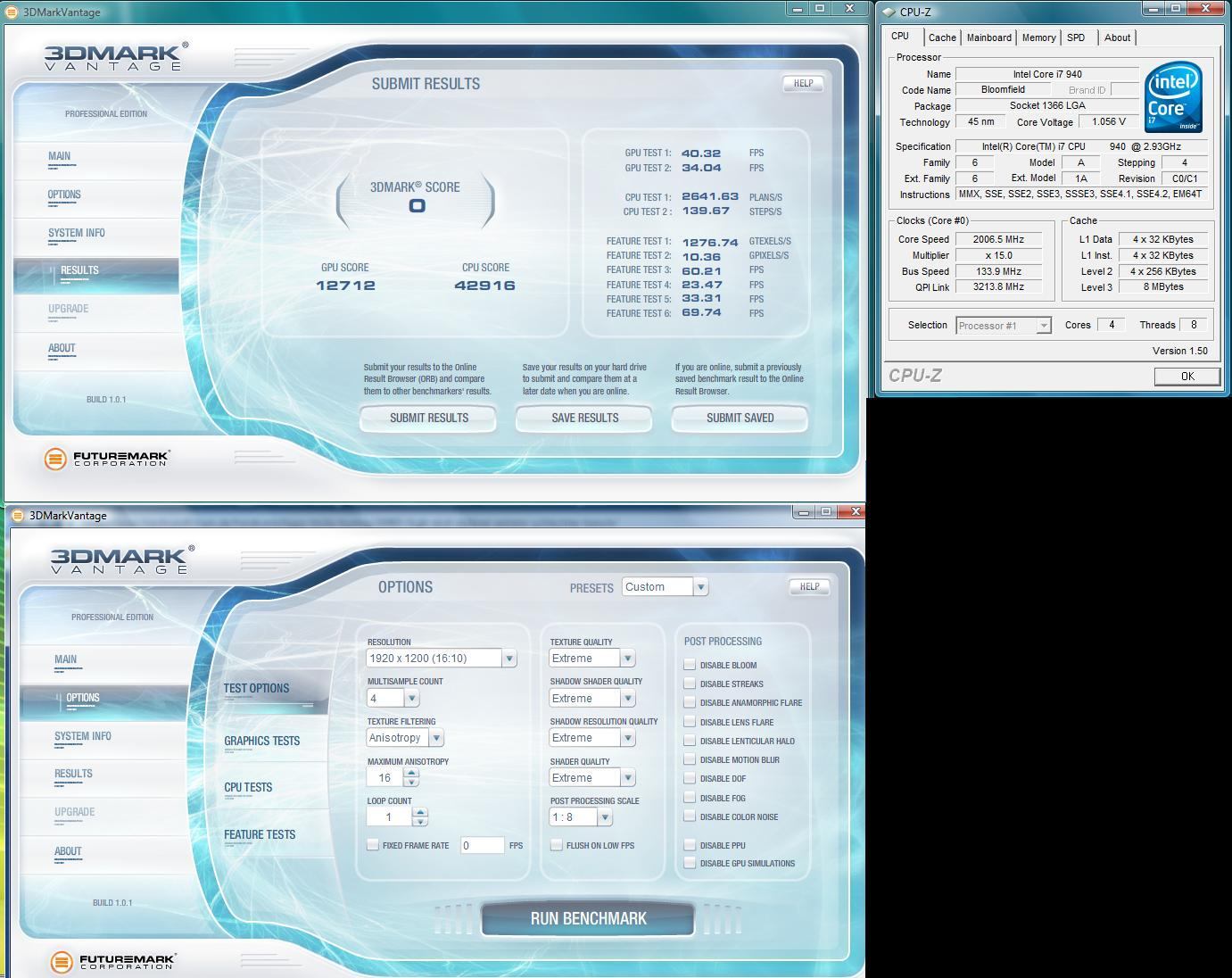Click the 3DMark Vantage logo in options window
The image size is (1232, 978).
(120, 559)
